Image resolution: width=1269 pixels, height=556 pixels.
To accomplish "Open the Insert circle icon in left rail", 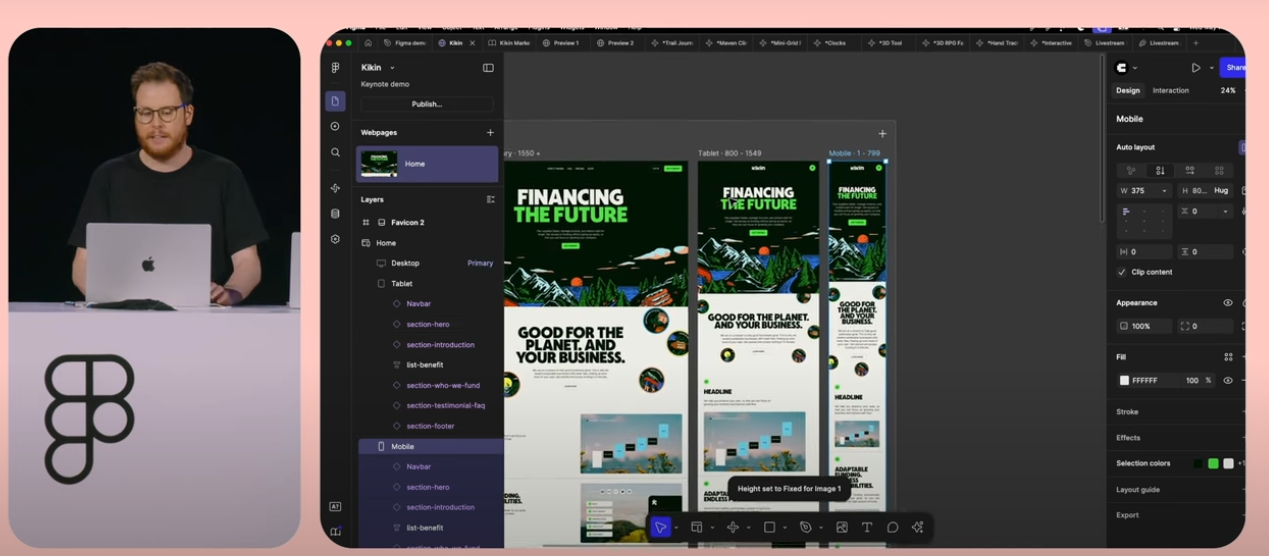I will point(335,126).
